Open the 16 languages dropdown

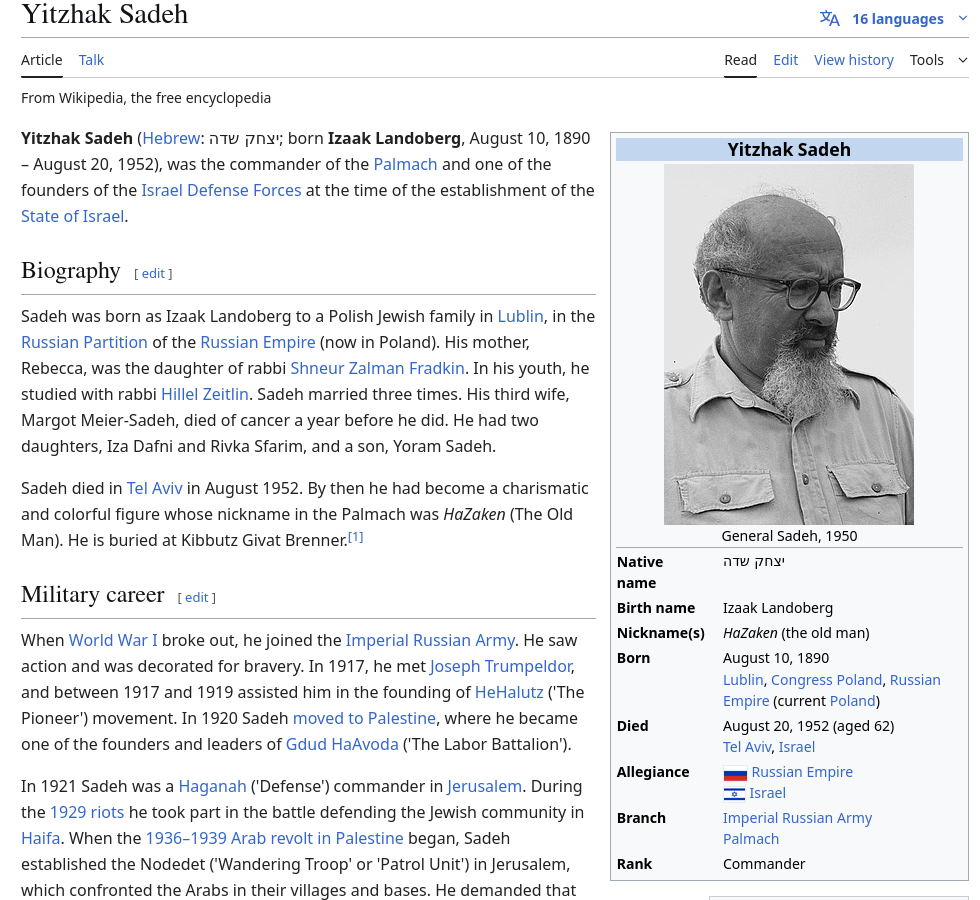coord(898,19)
